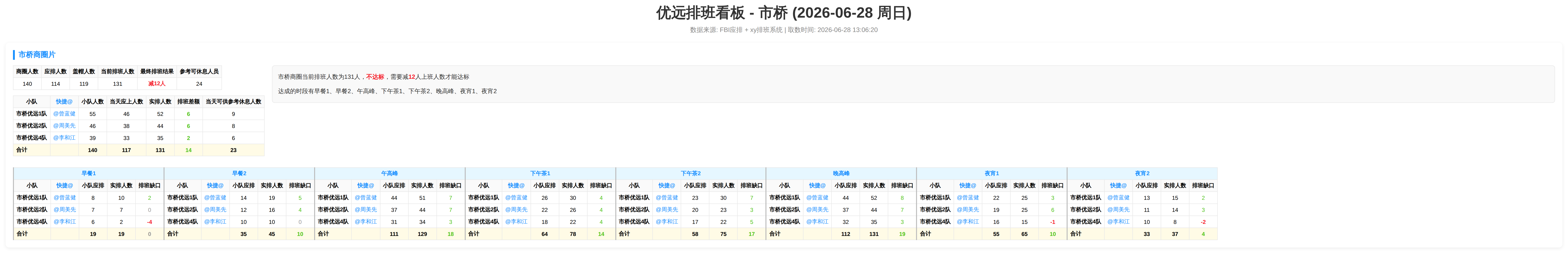Click the 当天应上人数 column header
This screenshot has height=254, width=1568.
(x=126, y=102)
